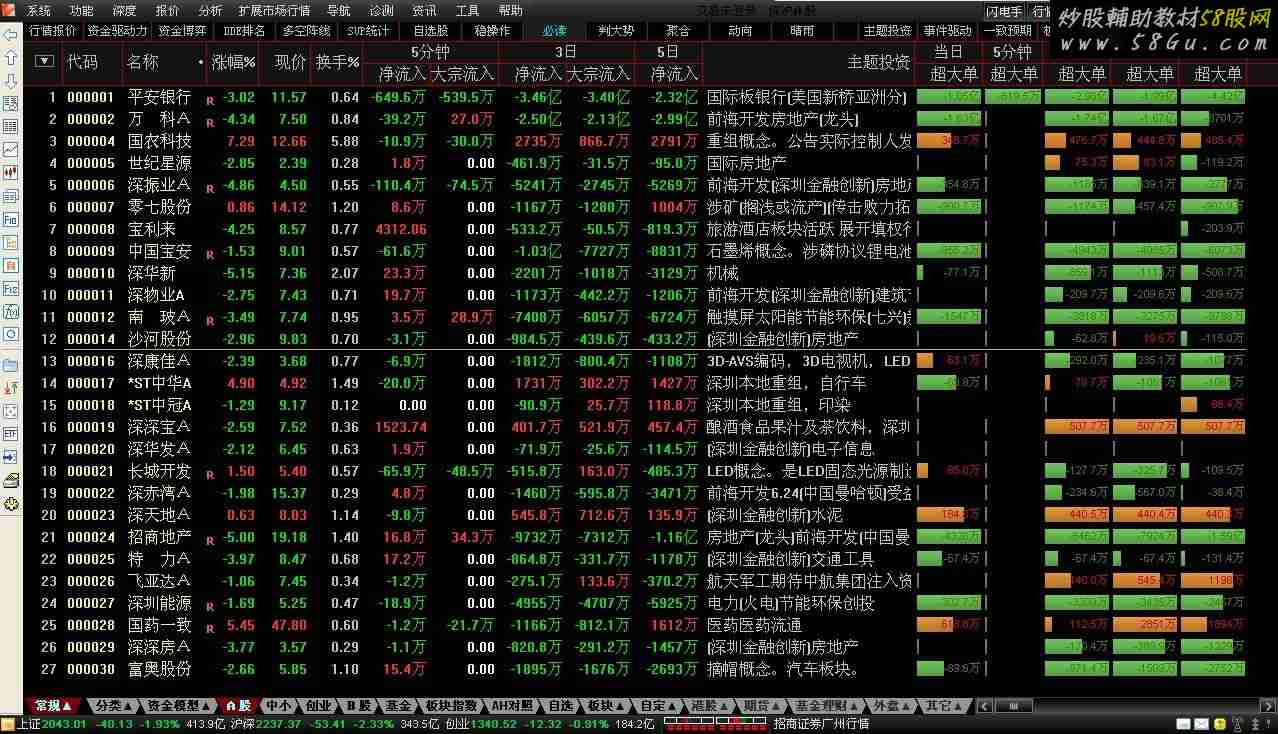Select the 创业 bottom tab
1278x734 pixels.
tap(318, 706)
